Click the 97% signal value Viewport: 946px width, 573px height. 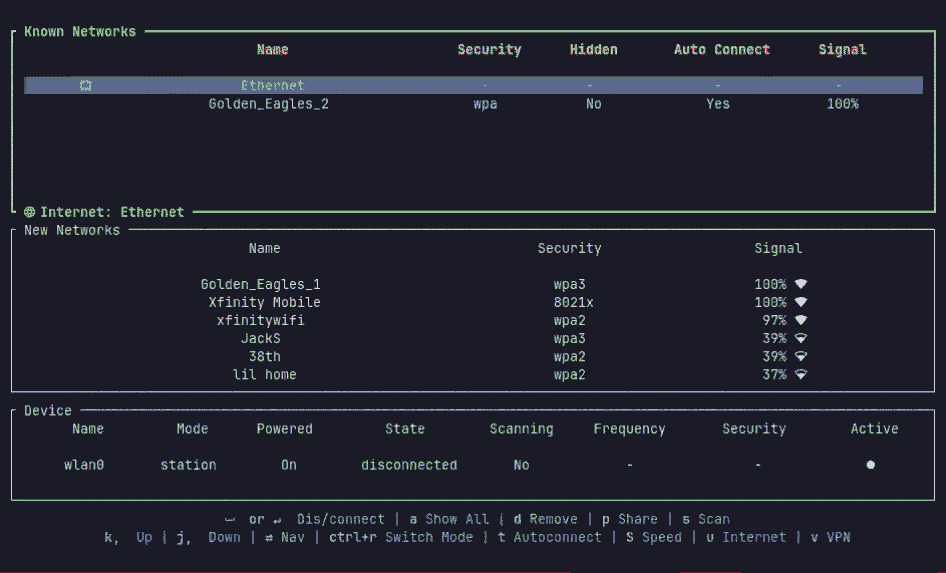[775, 320]
